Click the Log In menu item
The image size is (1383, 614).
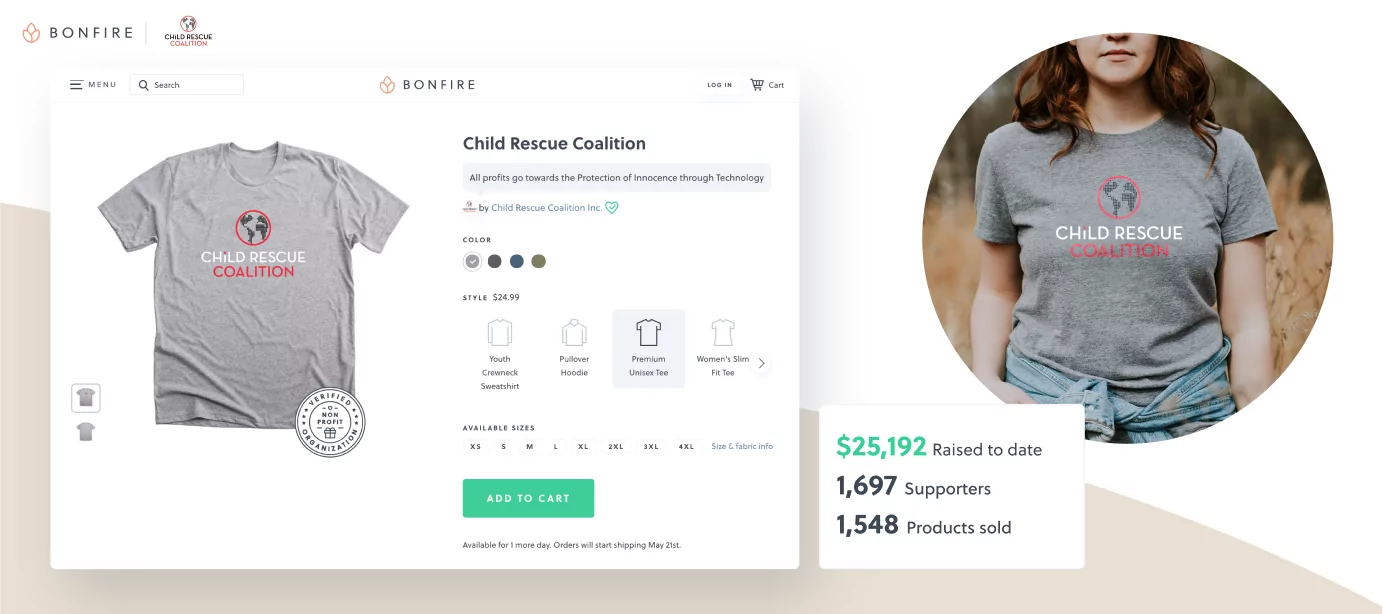[x=719, y=85]
